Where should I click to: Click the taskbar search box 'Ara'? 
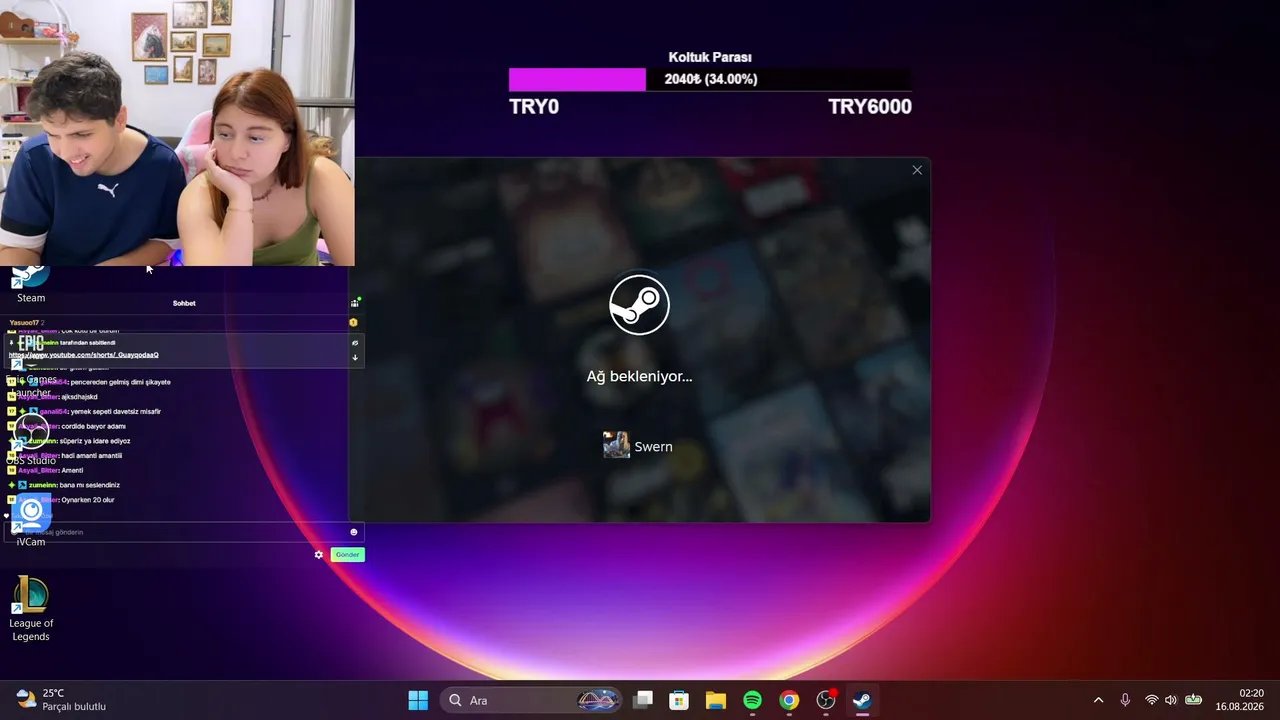[530, 700]
